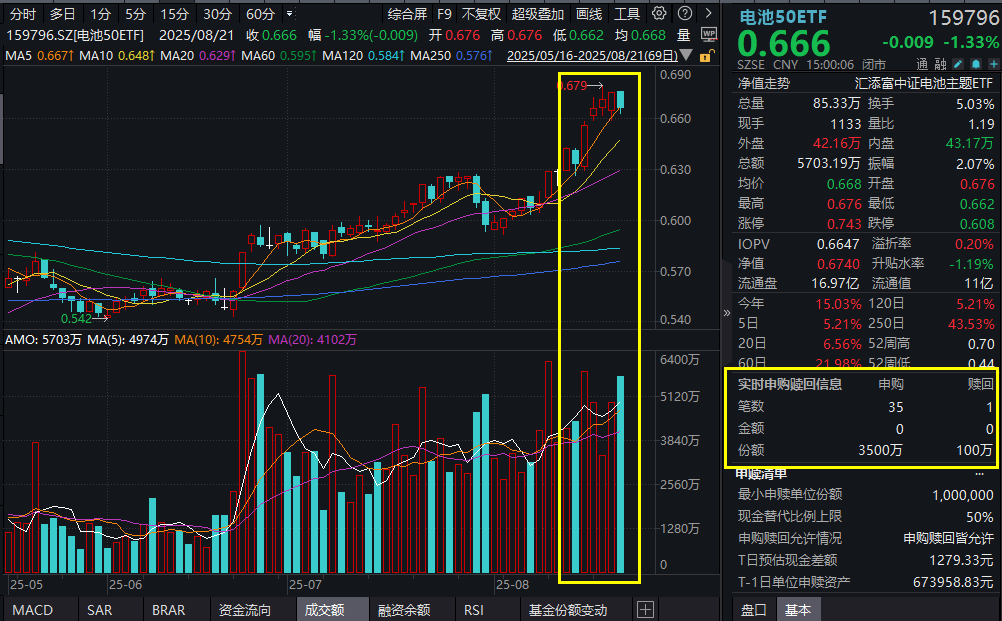Switch to the 成交额 indicator tab
1002x621 pixels.
click(332, 608)
